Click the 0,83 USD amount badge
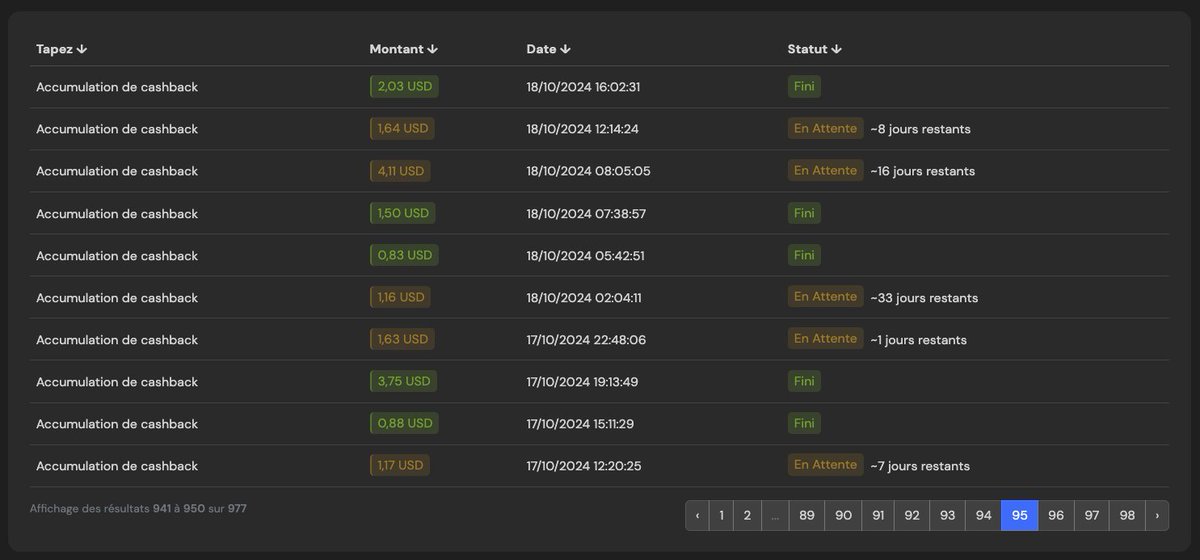Screen dimensions: 1200x560 (x=404, y=255)
